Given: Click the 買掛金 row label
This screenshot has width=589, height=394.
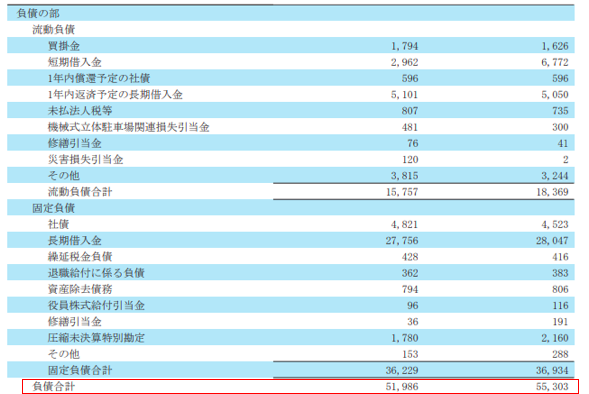Looking at the screenshot, I should click(64, 46).
